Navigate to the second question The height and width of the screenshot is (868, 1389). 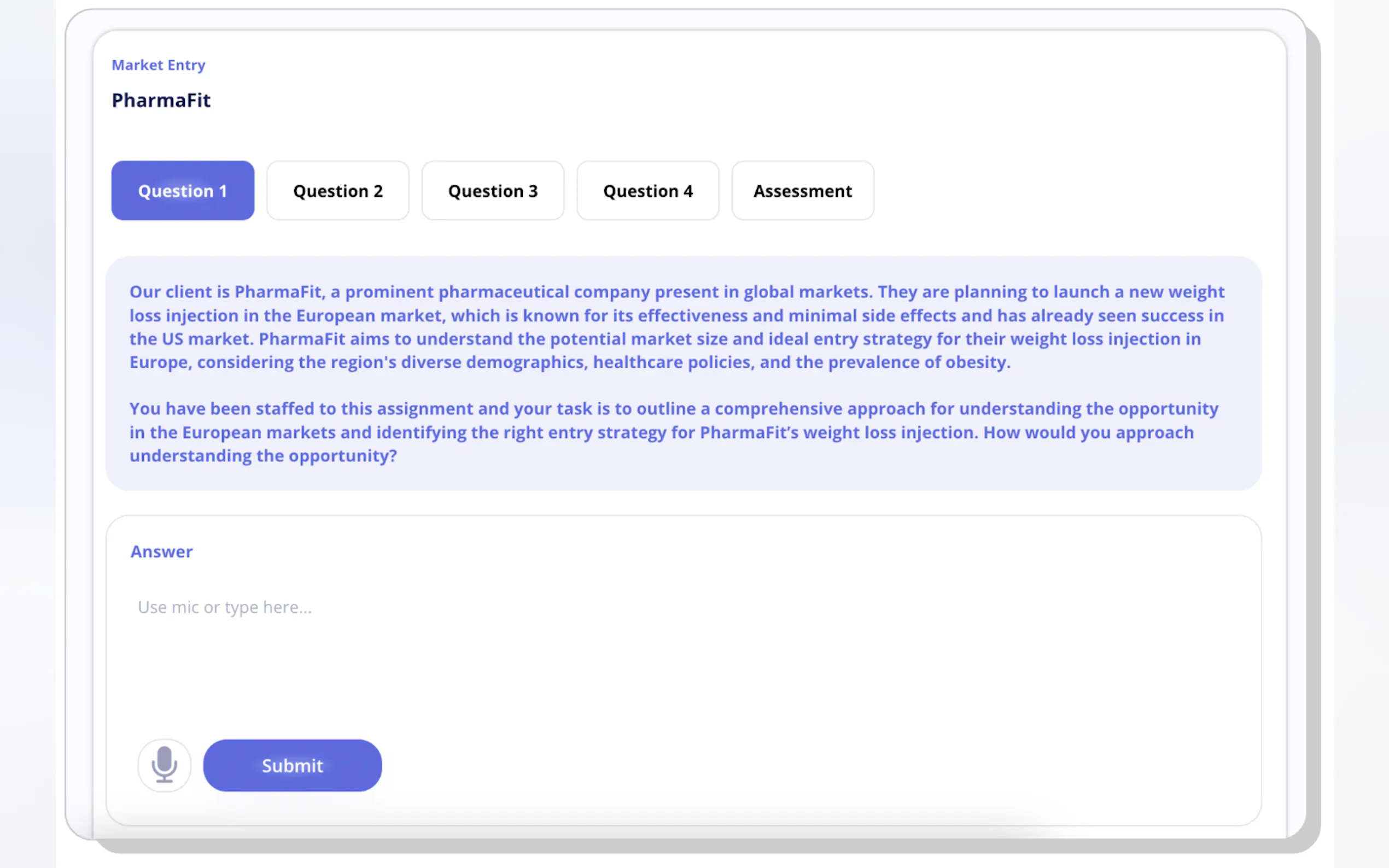pos(337,191)
